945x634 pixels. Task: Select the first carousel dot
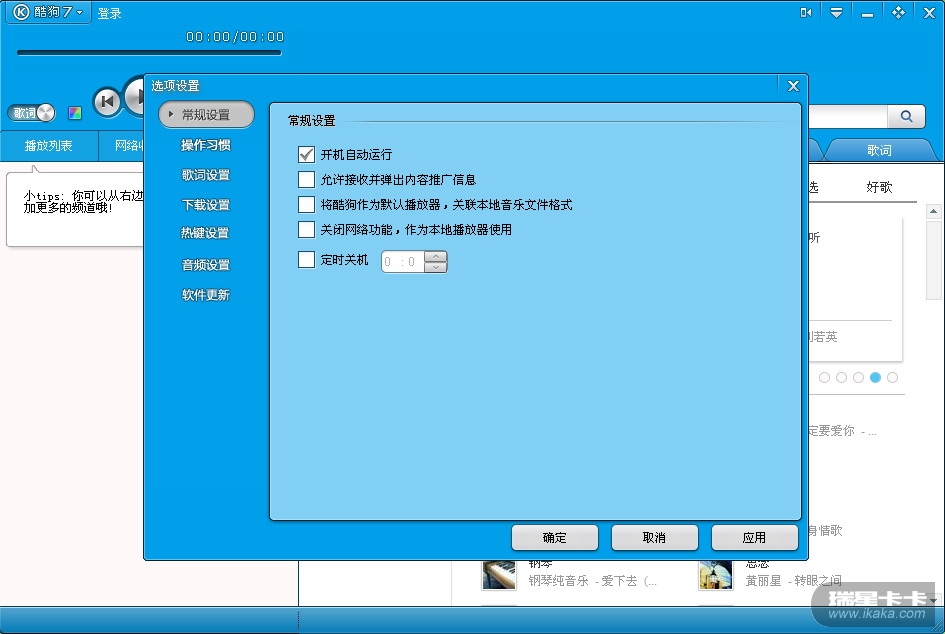(824, 377)
